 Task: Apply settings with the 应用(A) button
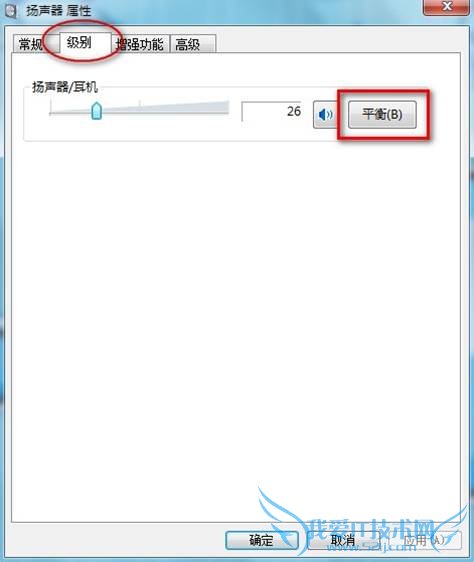[425, 540]
